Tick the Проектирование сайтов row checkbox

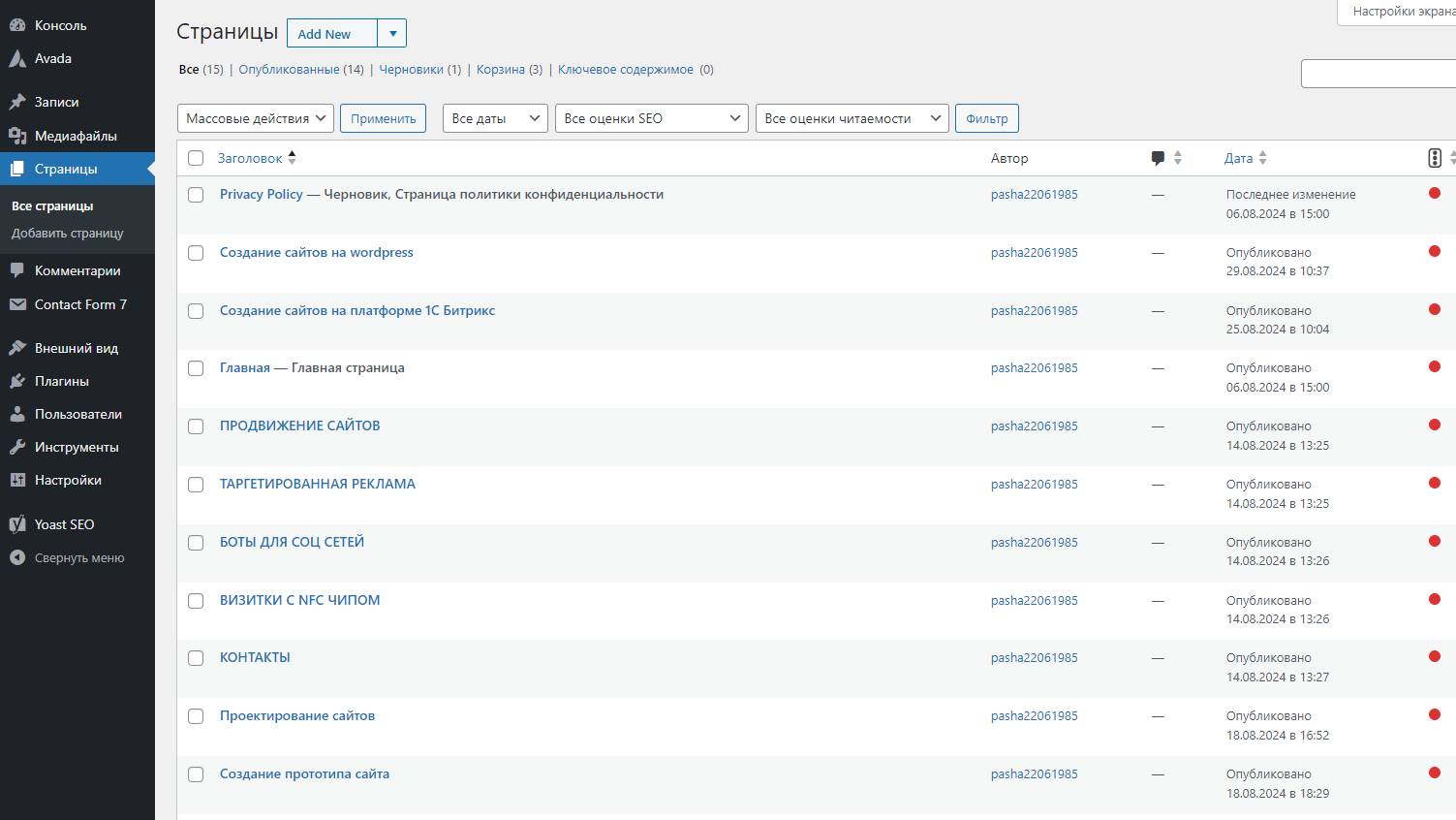(196, 716)
